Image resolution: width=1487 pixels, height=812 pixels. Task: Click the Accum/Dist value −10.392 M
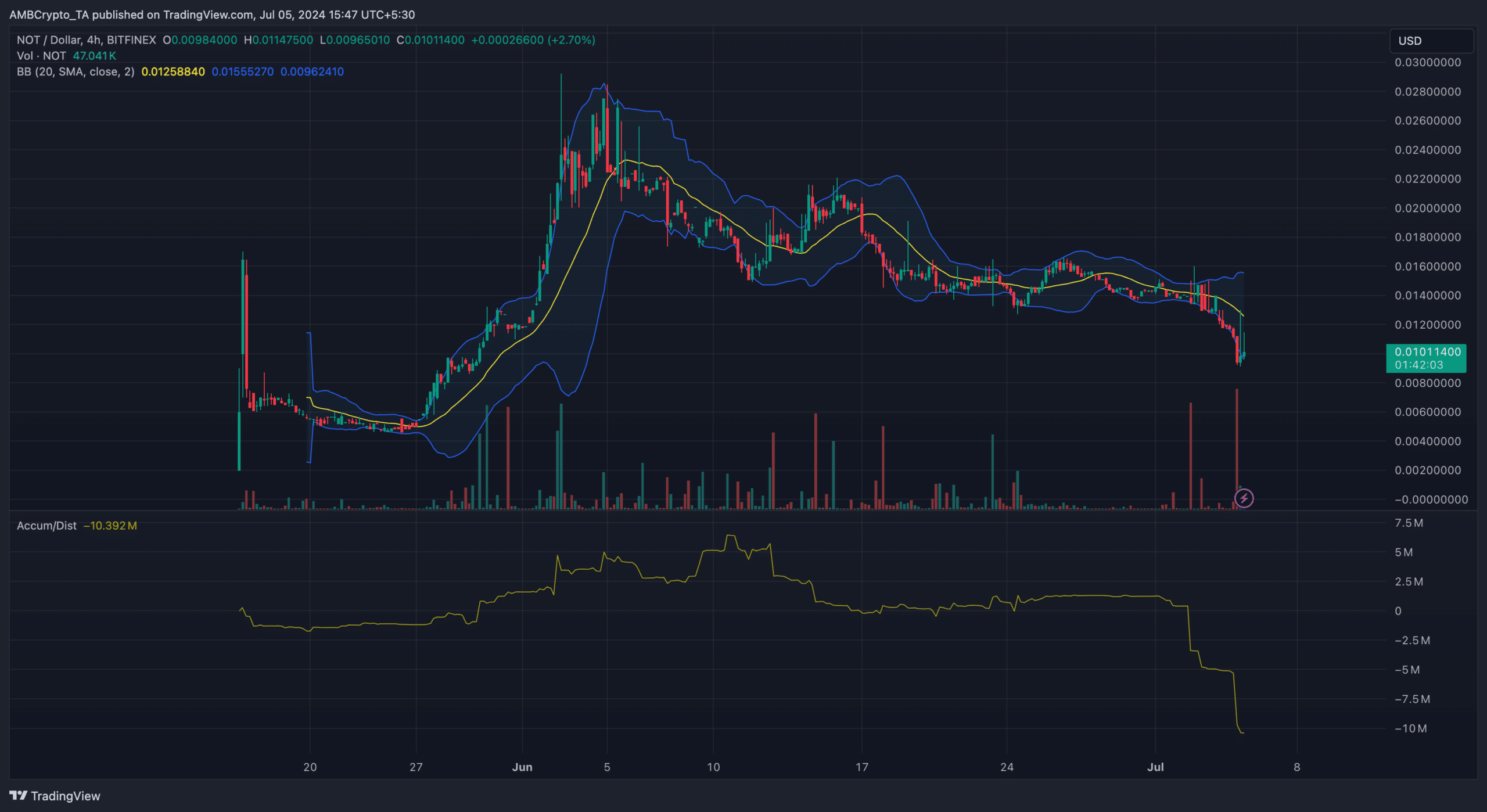pos(110,526)
